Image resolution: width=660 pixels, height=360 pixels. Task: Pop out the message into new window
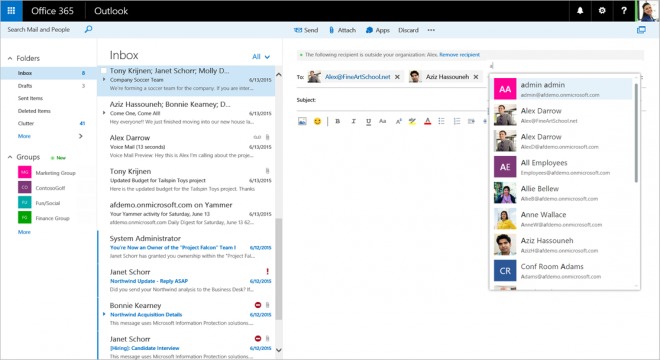(641, 30)
